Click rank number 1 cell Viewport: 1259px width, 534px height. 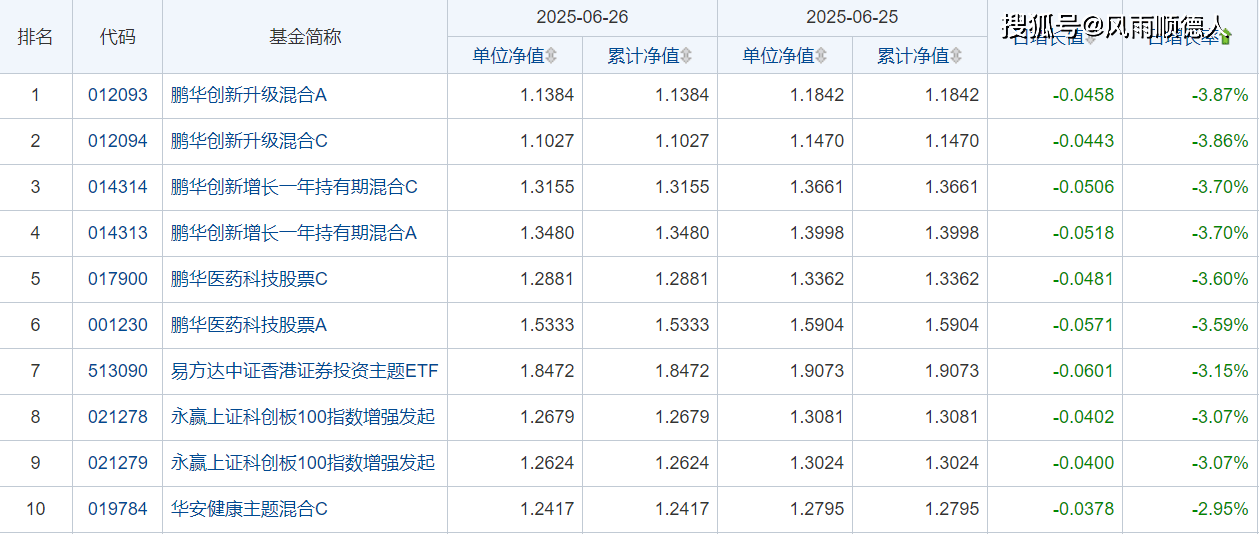coord(36,96)
